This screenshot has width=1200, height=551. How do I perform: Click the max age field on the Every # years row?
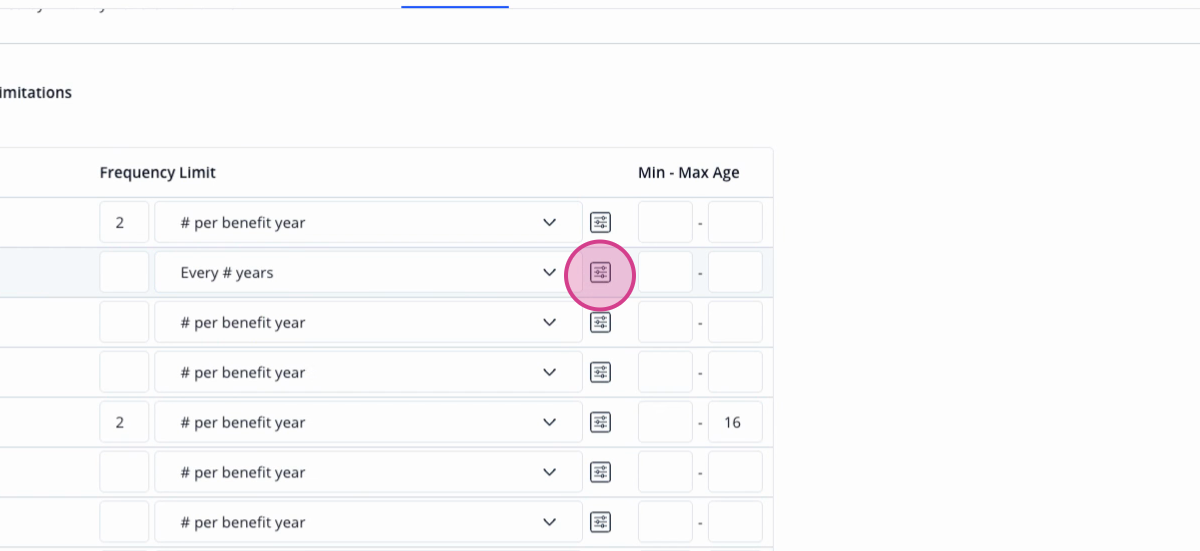tap(735, 272)
